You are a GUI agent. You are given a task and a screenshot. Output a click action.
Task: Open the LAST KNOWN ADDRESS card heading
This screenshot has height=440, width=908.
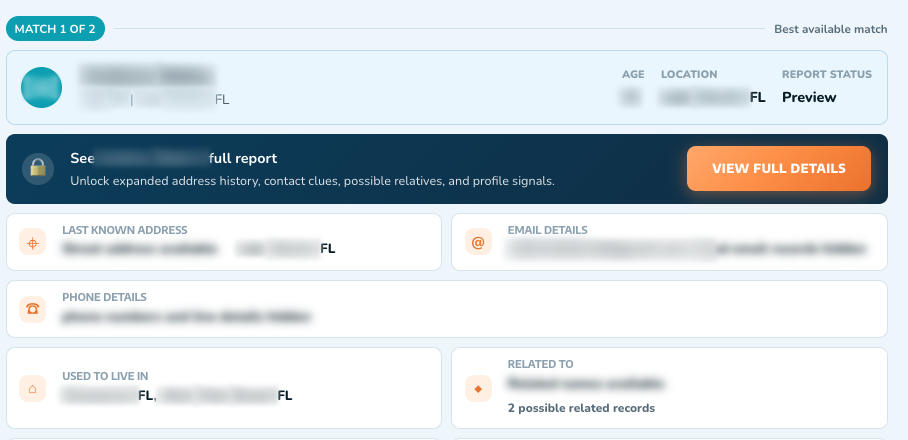[x=125, y=230]
